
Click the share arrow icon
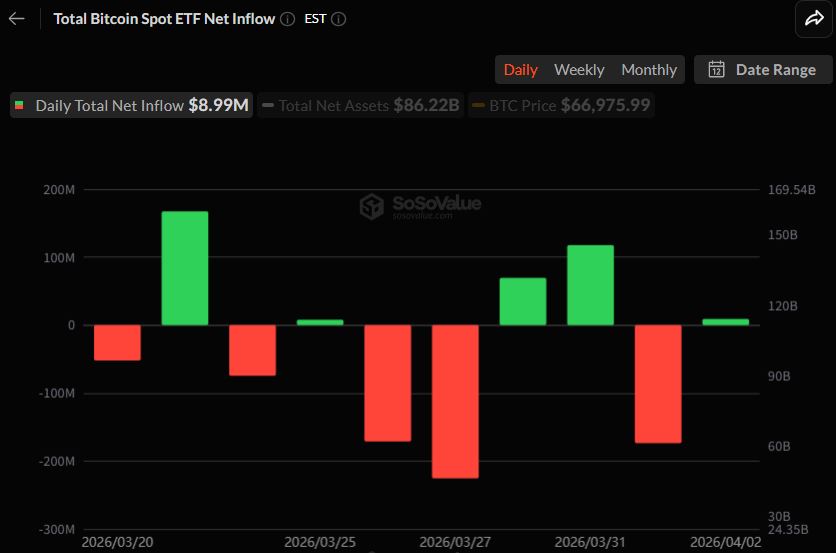[x=809, y=18]
